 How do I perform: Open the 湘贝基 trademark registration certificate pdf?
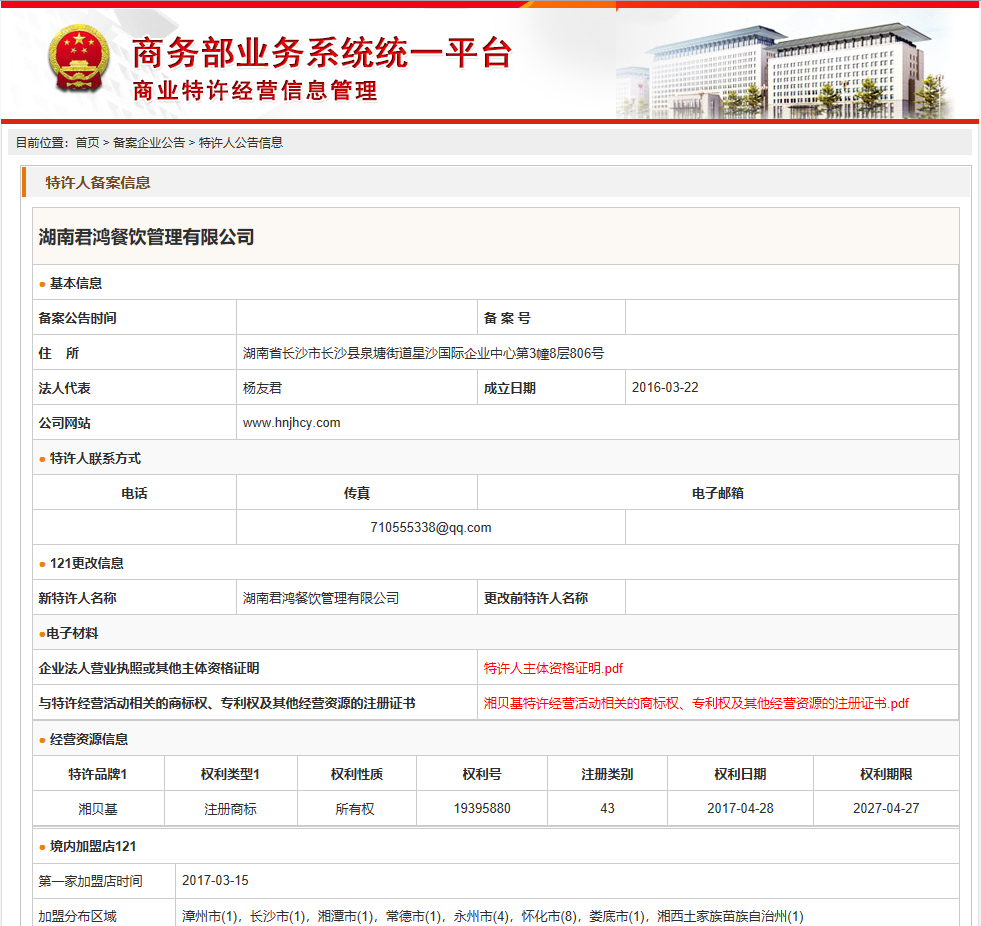696,703
